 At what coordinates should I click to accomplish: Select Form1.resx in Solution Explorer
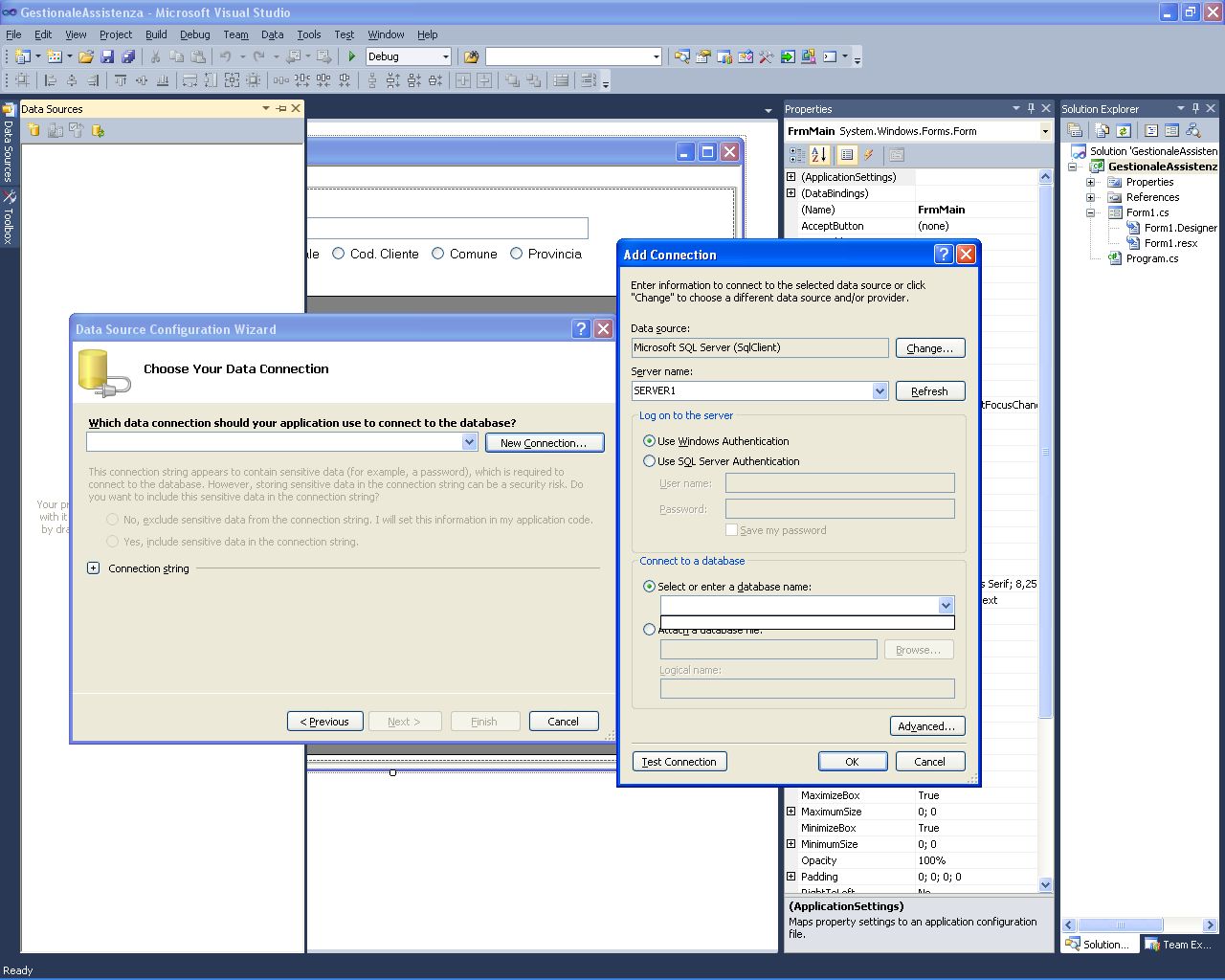coord(1170,243)
